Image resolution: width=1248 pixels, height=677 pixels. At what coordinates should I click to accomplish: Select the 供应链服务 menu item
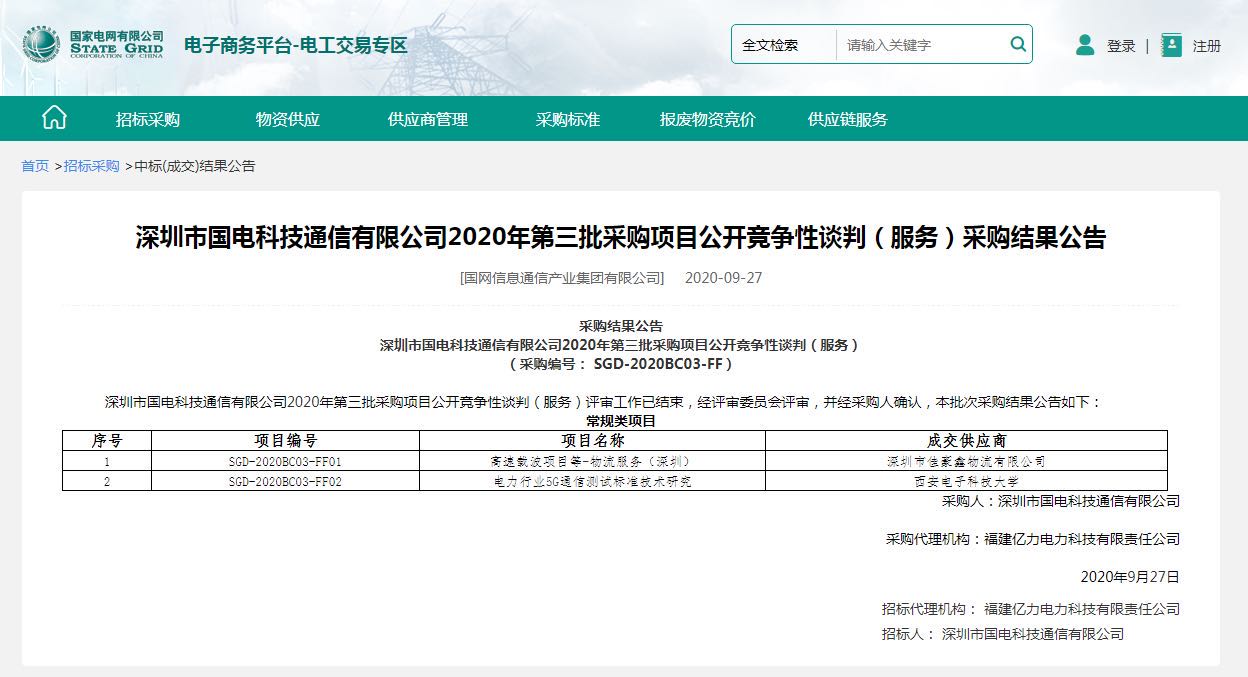[848, 119]
